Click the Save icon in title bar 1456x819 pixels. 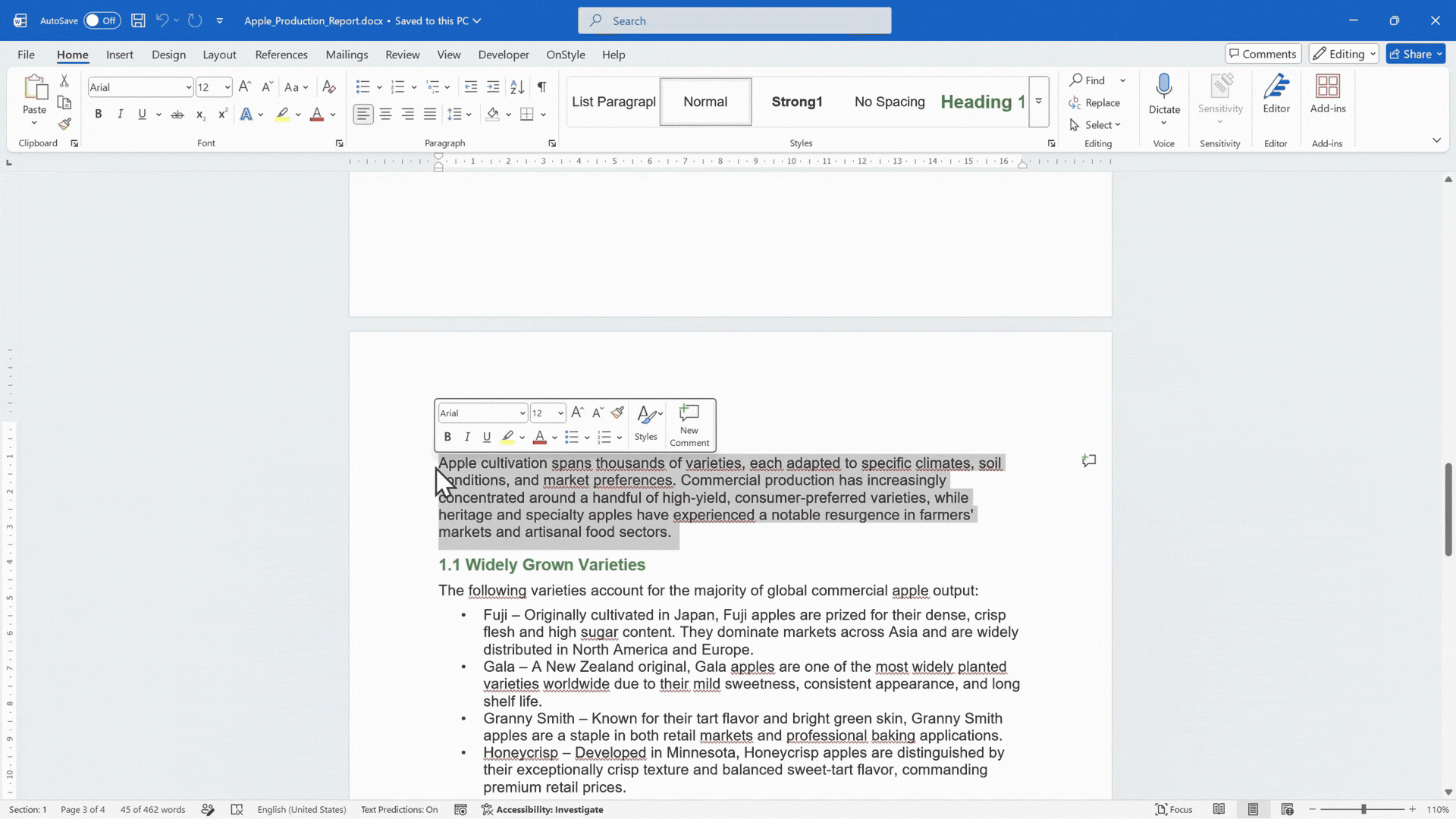click(x=138, y=20)
